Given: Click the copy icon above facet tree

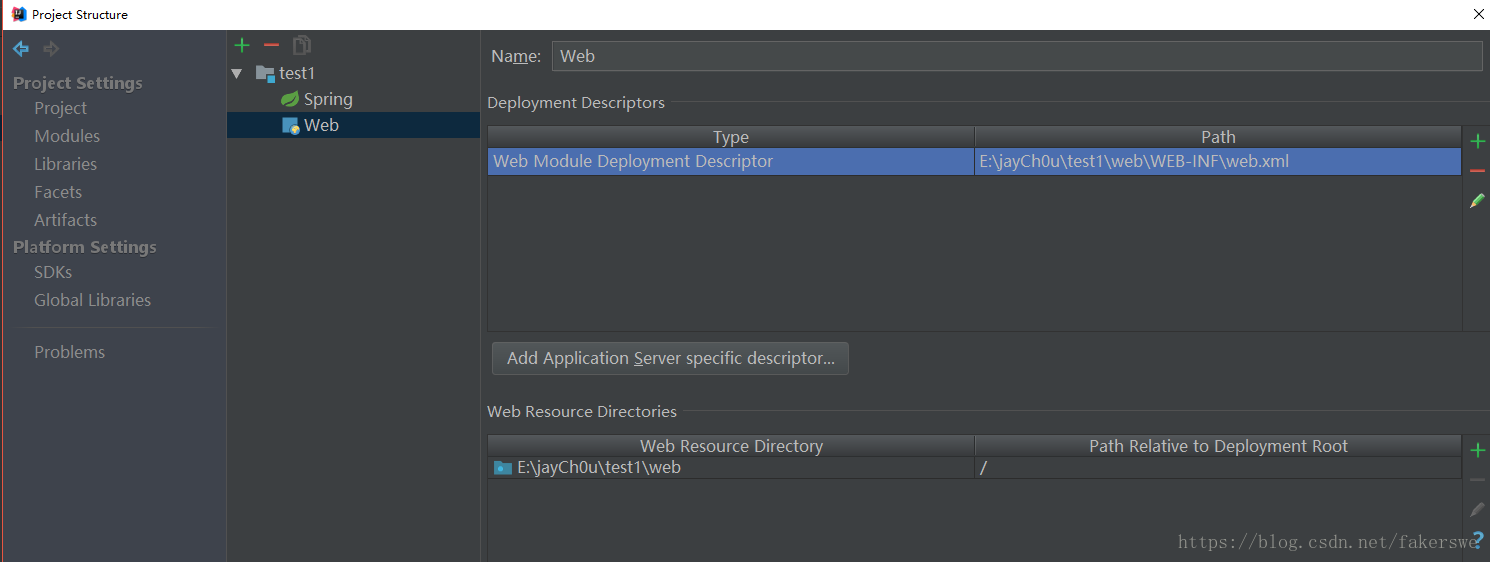Looking at the screenshot, I should pos(301,45).
